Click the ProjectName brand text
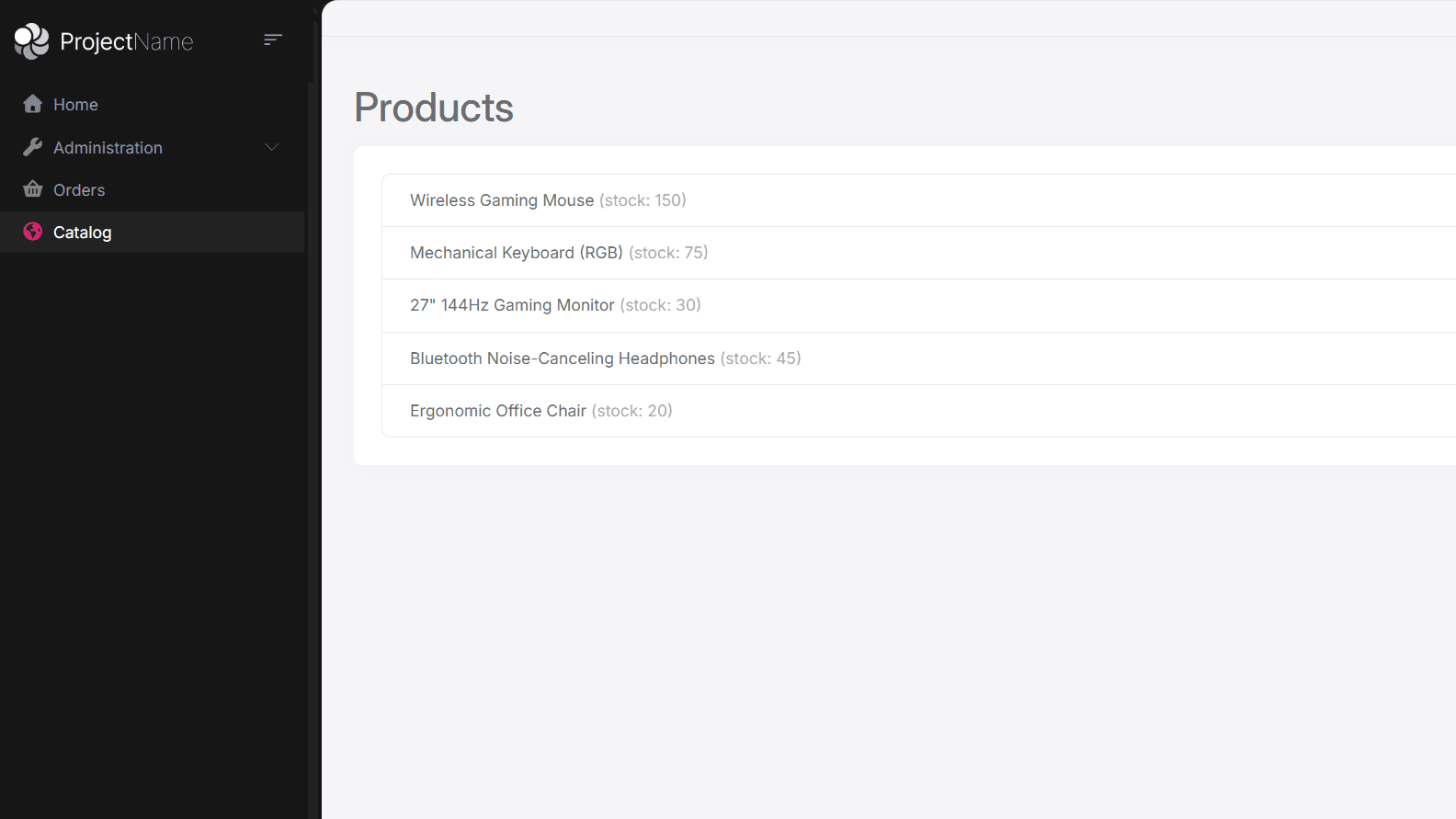Screen dimensions: 1456x819 (x=127, y=42)
